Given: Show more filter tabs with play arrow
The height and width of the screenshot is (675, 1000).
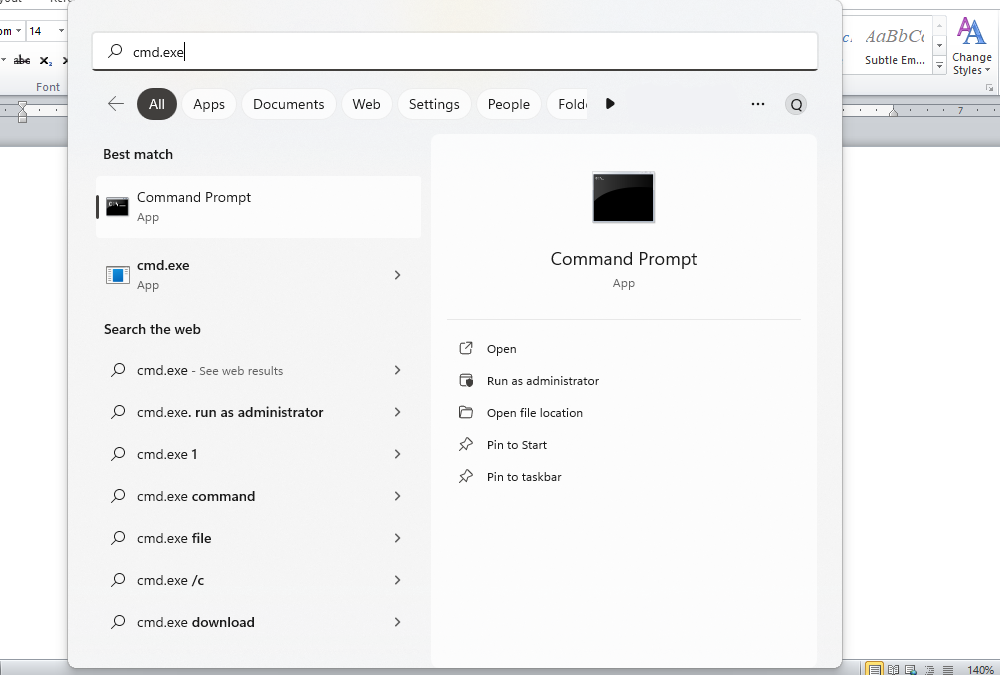Looking at the screenshot, I should (x=610, y=103).
